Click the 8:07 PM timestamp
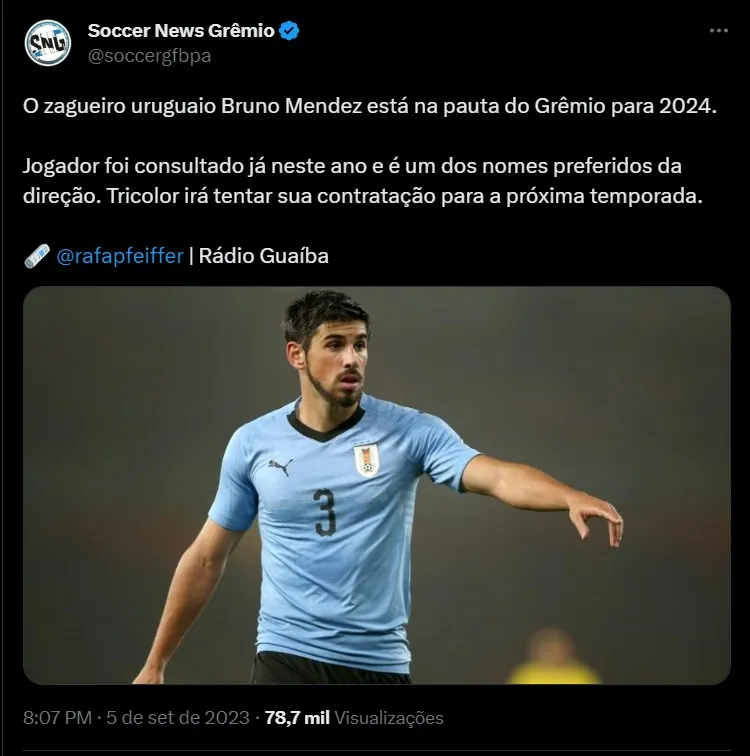Screen dimensions: 750x756 (57, 718)
